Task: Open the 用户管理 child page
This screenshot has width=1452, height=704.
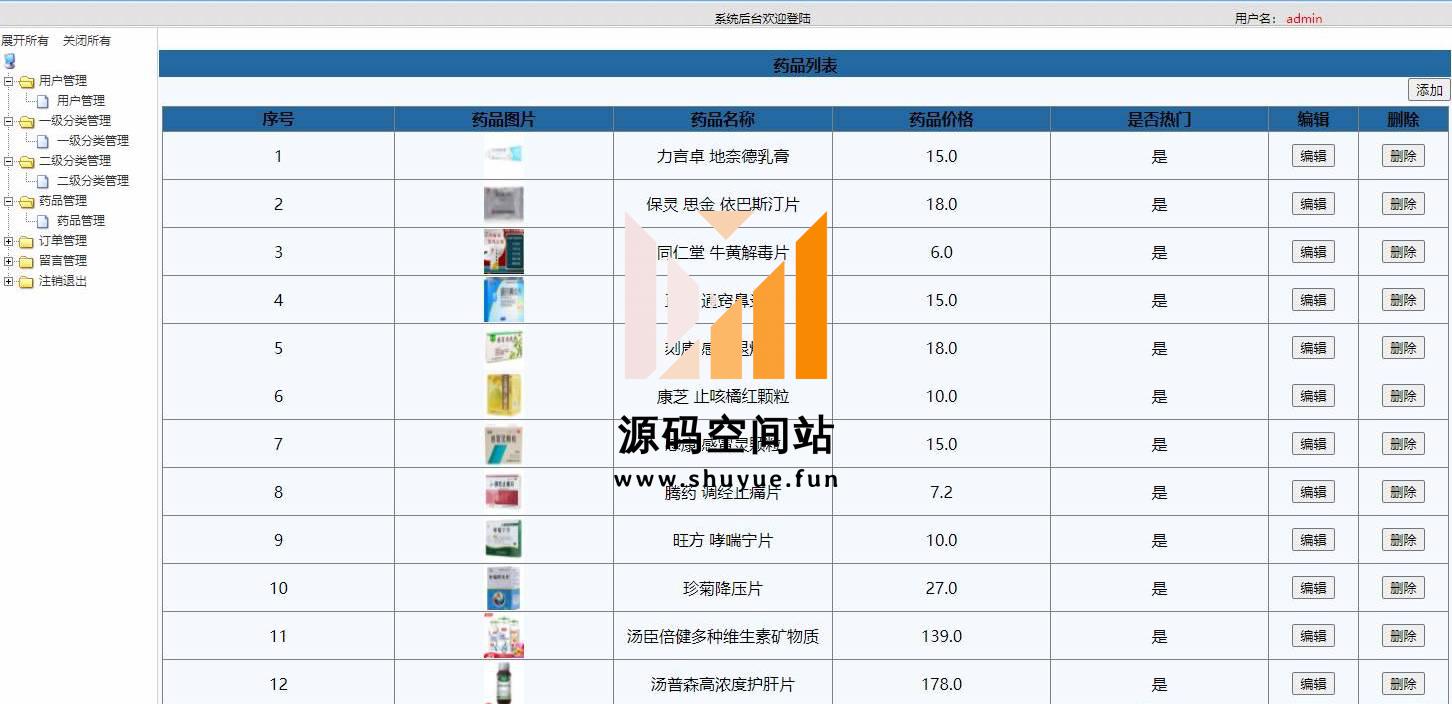Action: [81, 101]
